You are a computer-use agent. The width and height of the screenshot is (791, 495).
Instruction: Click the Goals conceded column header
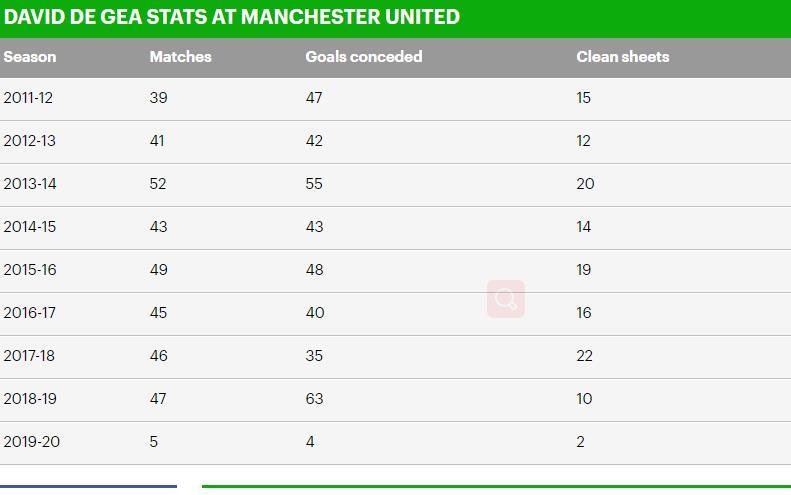point(363,57)
